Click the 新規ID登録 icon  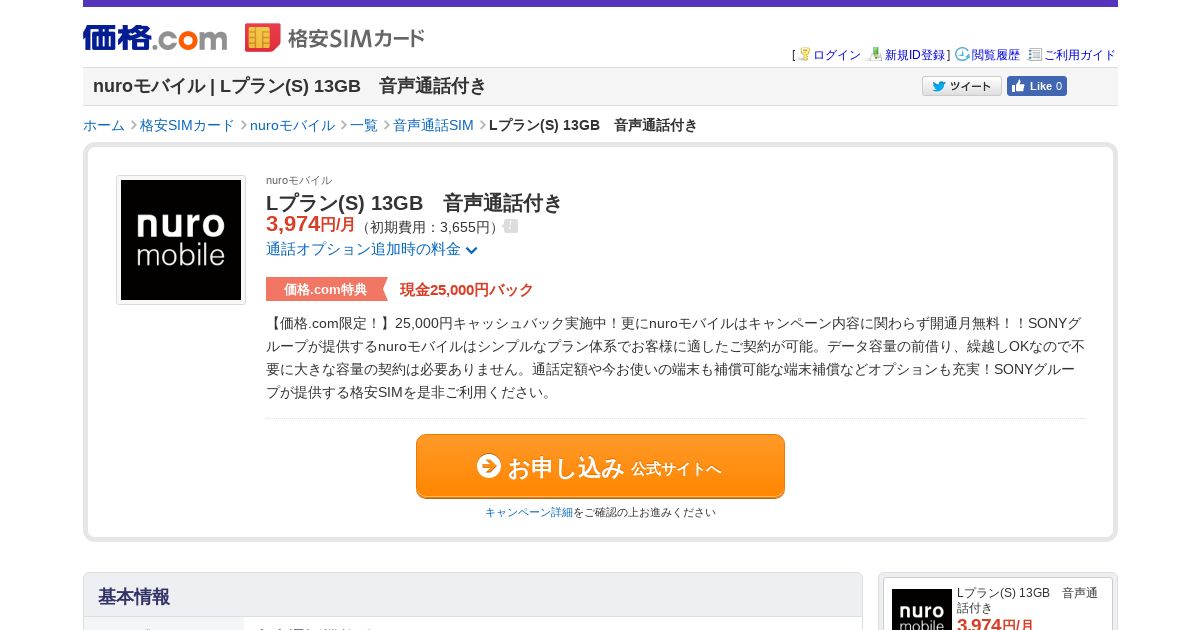pyautogui.click(x=876, y=54)
